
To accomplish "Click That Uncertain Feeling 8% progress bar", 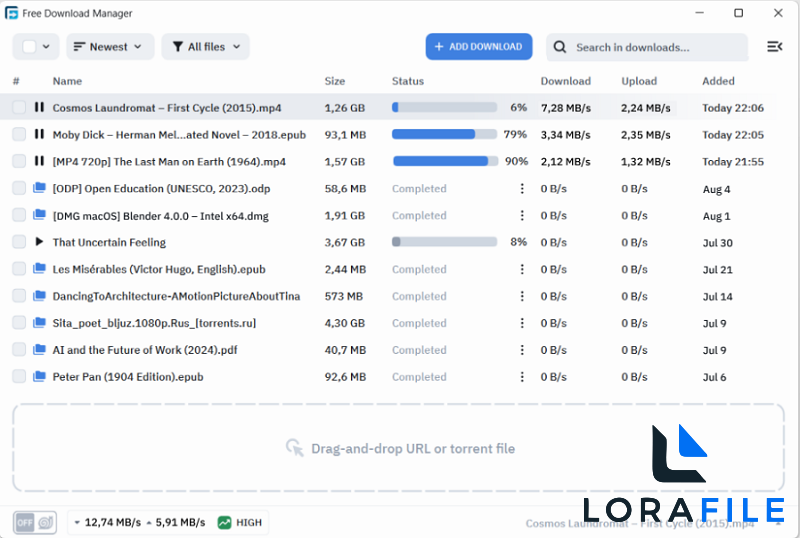I will pyautogui.click(x=444, y=242).
